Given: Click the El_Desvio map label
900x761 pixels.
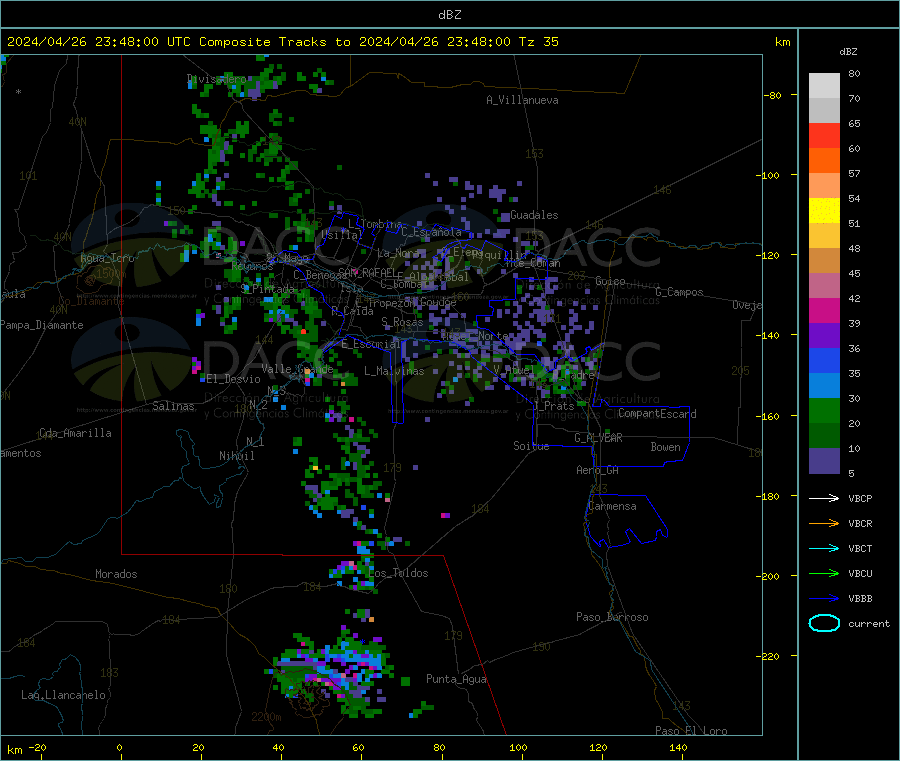Looking at the screenshot, I should (x=234, y=379).
